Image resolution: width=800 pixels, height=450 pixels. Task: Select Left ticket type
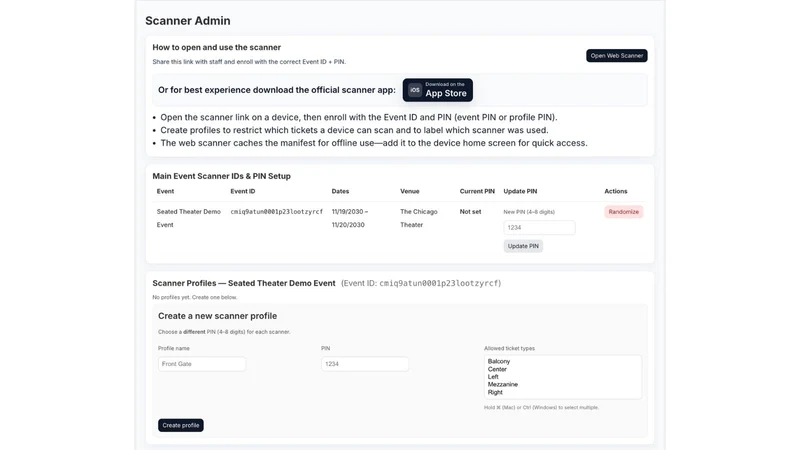[x=493, y=377]
